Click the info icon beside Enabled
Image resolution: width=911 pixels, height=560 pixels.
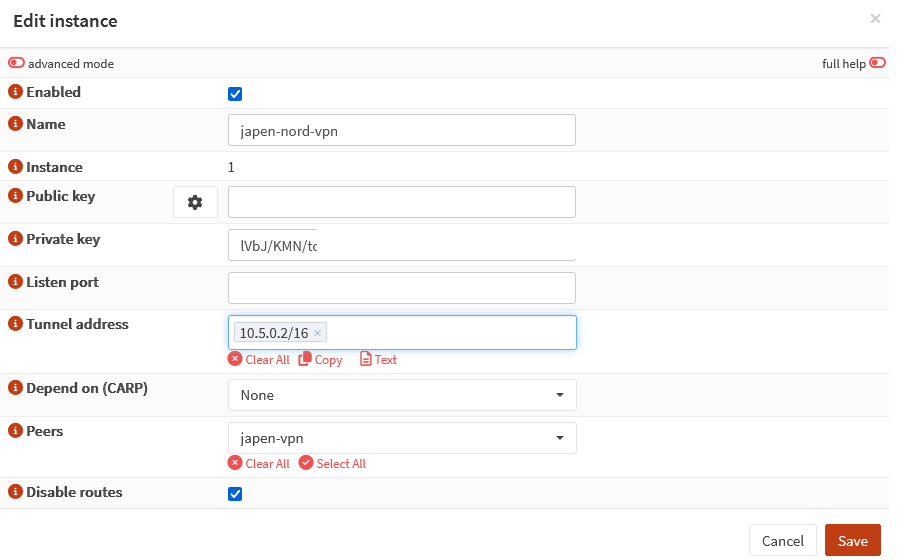[15, 92]
